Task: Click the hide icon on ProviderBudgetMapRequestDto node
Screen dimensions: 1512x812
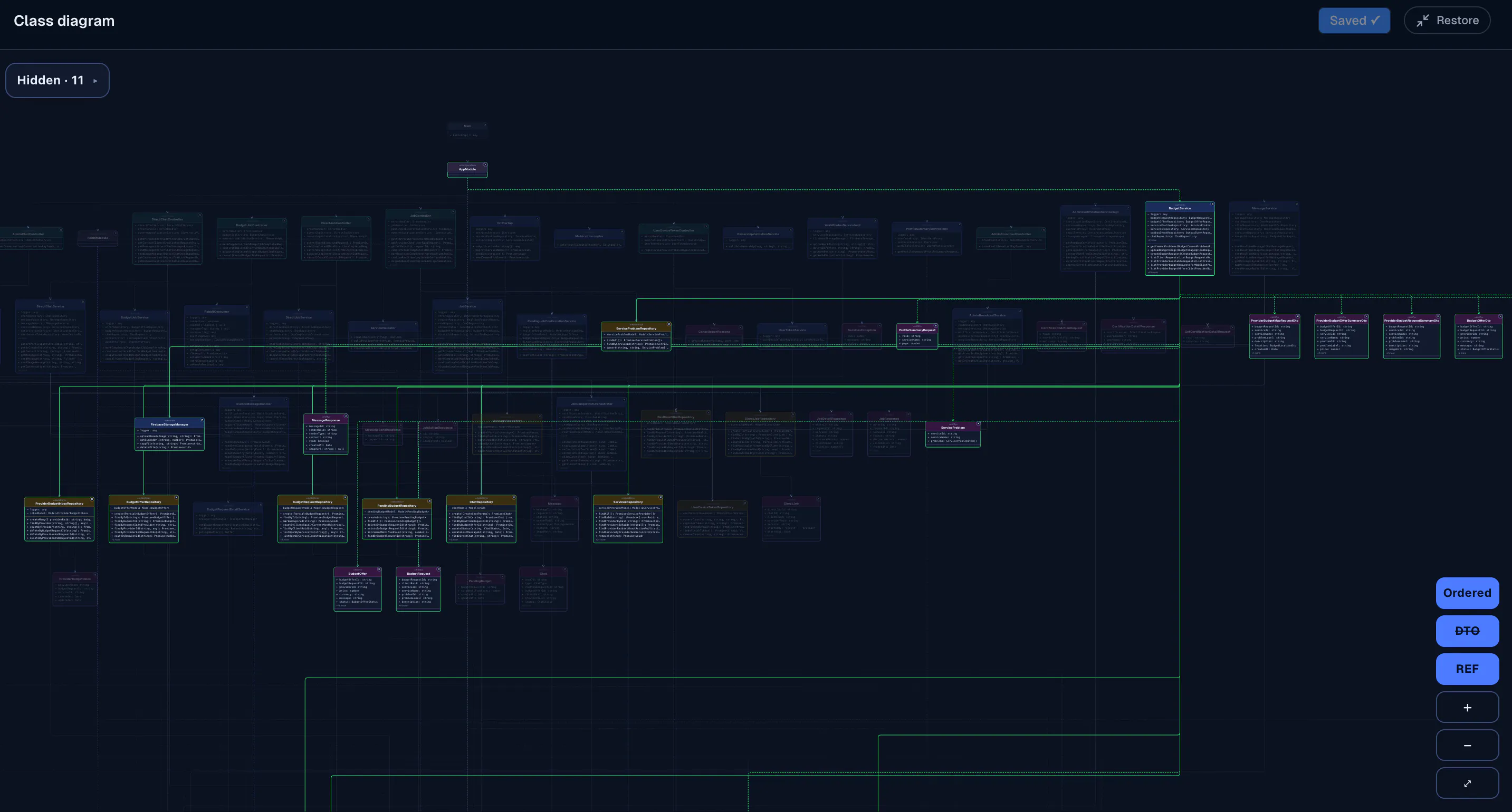Action: tap(1297, 317)
